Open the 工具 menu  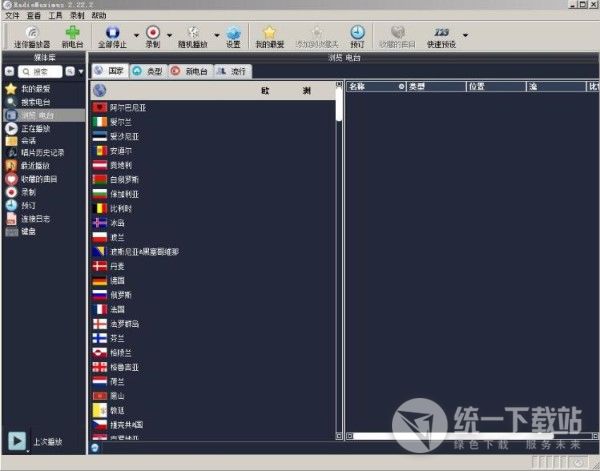55,16
